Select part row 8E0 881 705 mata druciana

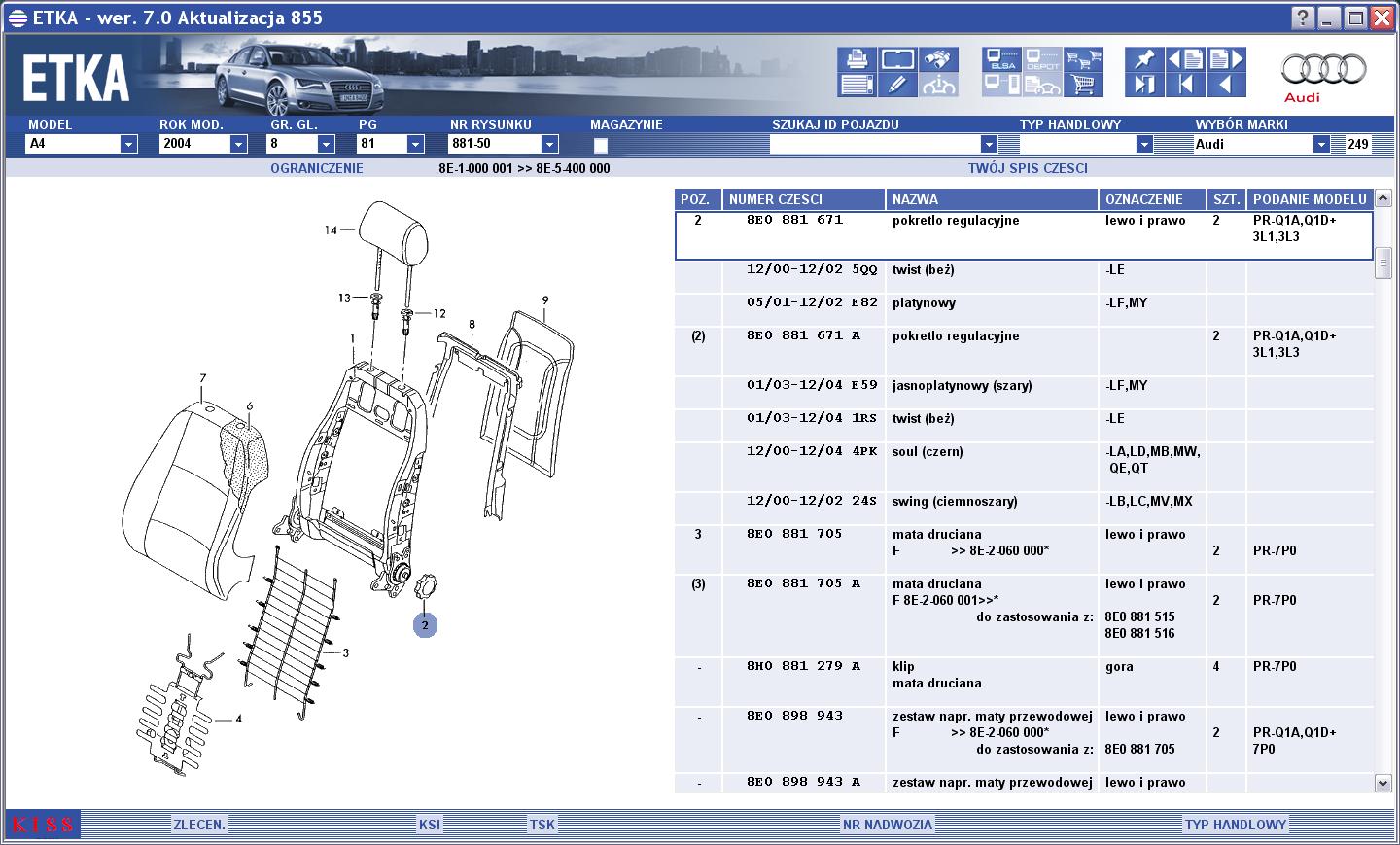[x=1025, y=550]
